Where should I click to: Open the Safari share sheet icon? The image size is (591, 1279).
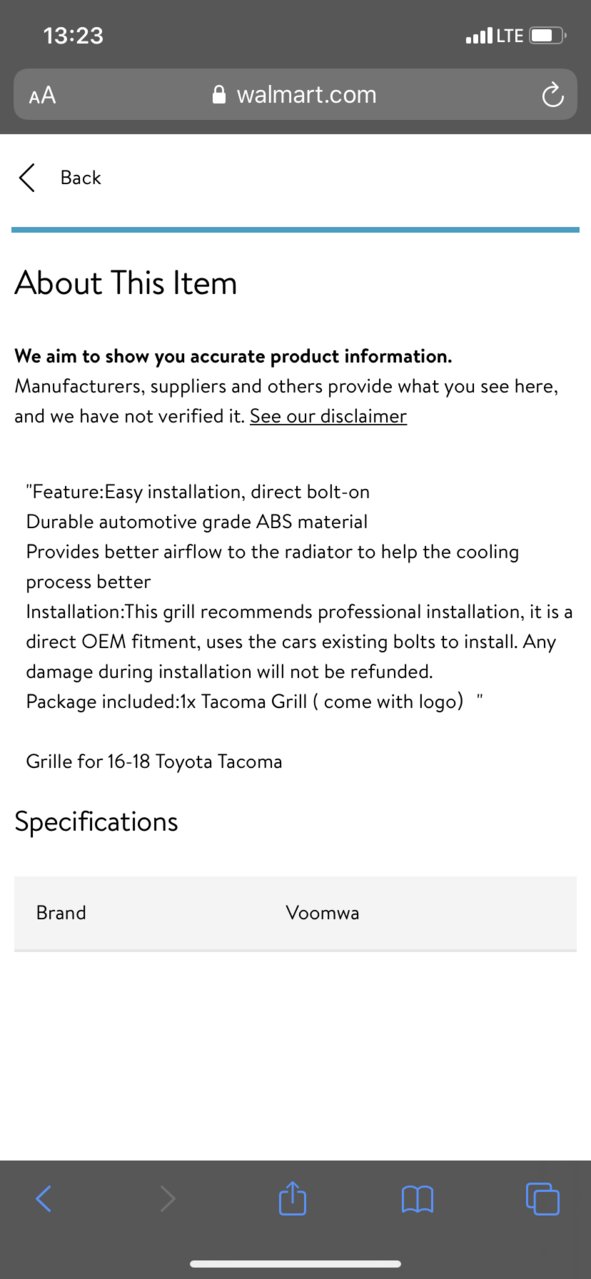point(292,1197)
